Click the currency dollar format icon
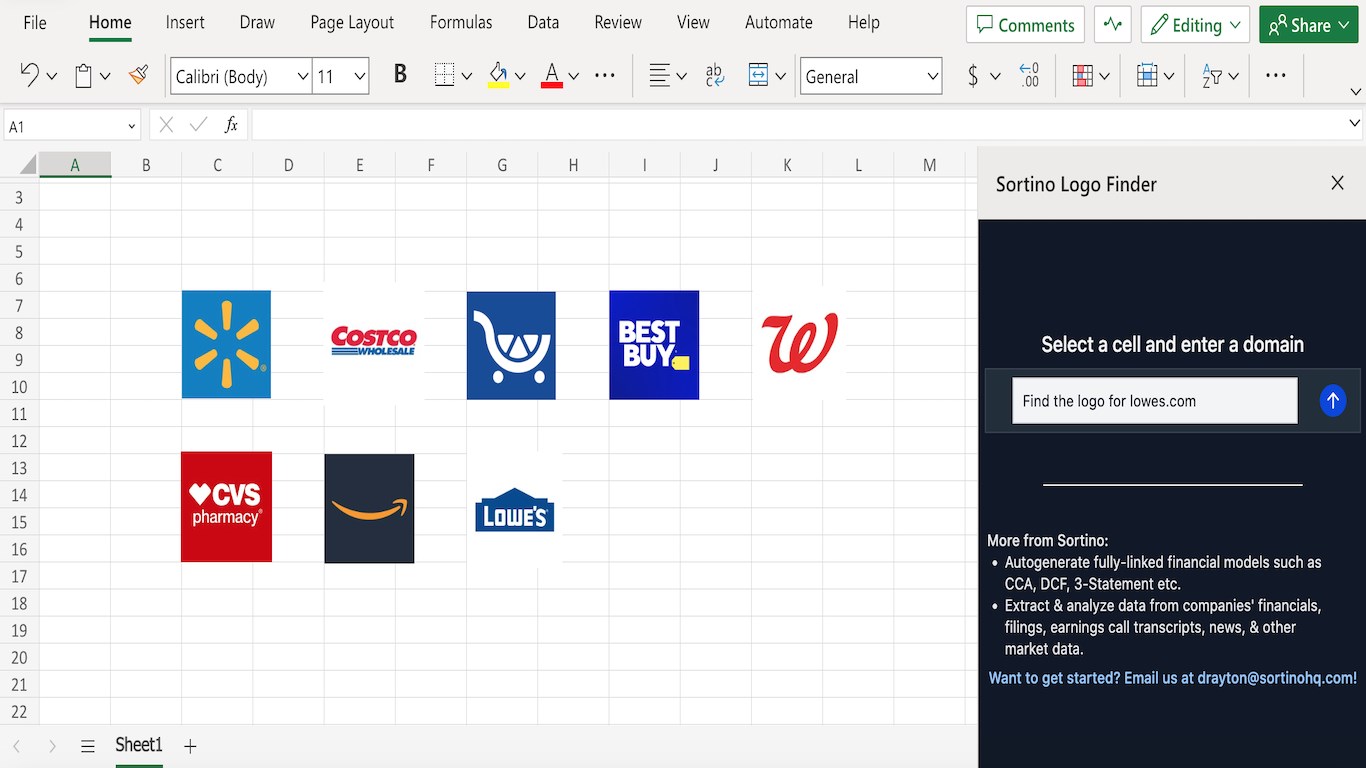This screenshot has width=1366, height=768. click(x=973, y=76)
